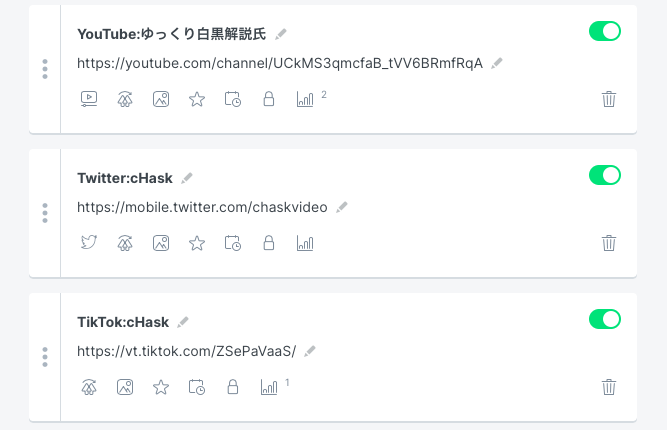
Task: Open the lock icon on Twitter:cHask card
Action: (269, 243)
